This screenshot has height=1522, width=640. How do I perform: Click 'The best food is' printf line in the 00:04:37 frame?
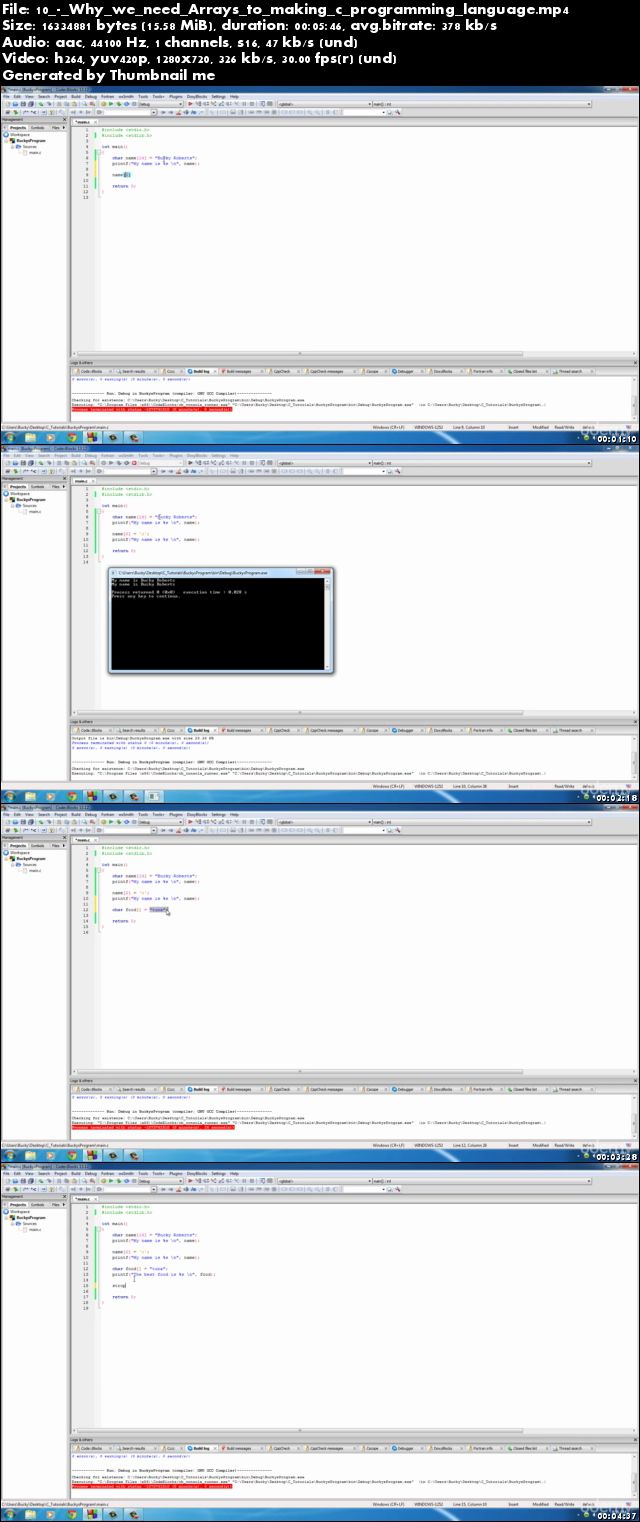tap(163, 1275)
